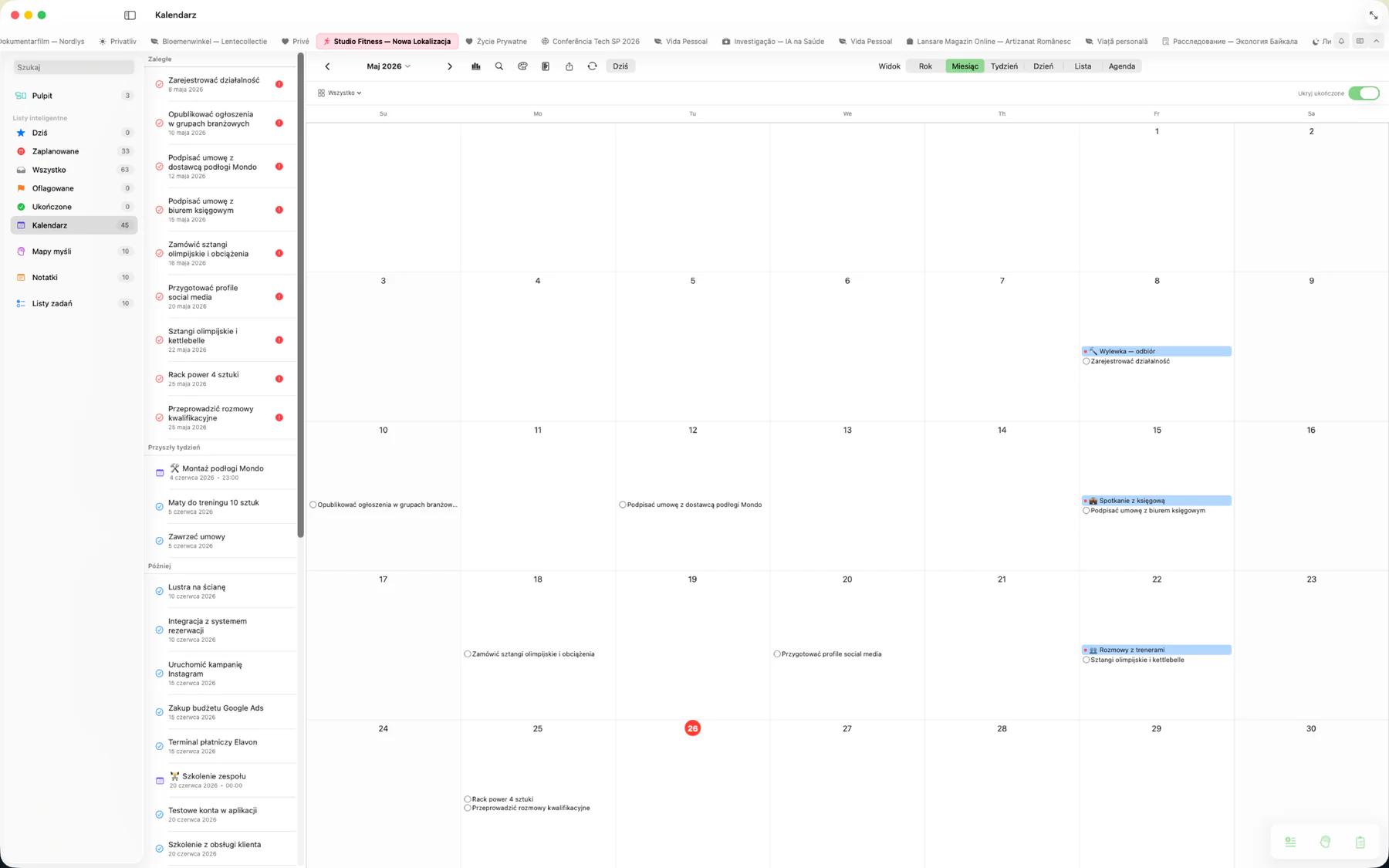Click the search magnifier in calendar toolbar
This screenshot has height=868, width=1389.
[499, 66]
